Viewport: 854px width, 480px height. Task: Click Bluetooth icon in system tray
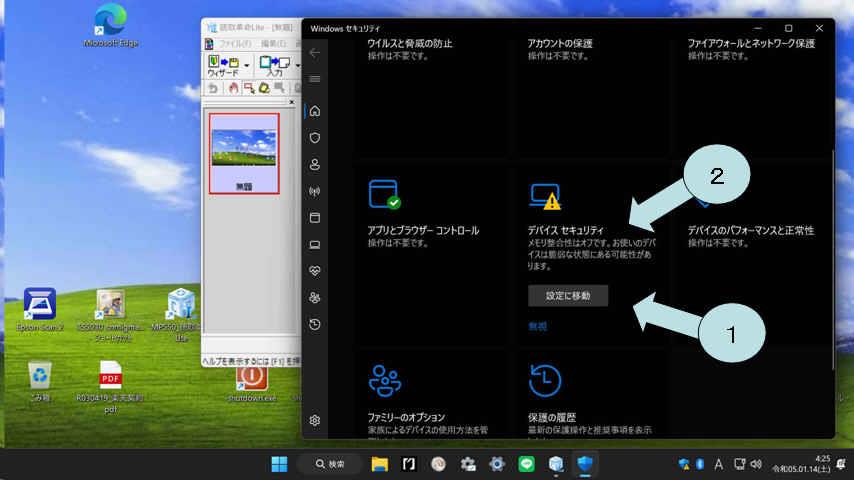[x=700, y=464]
